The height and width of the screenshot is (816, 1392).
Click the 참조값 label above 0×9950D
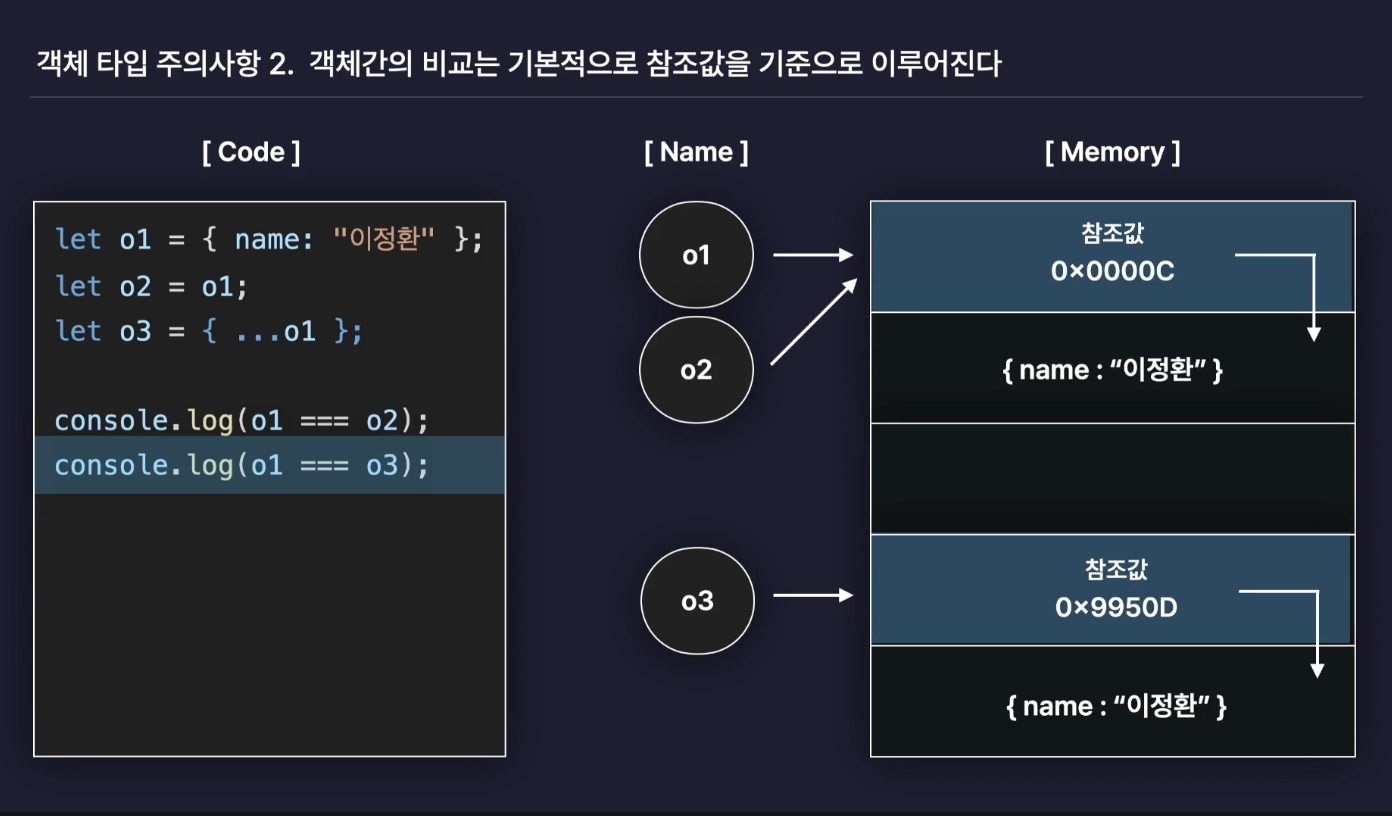pyautogui.click(x=1116, y=570)
